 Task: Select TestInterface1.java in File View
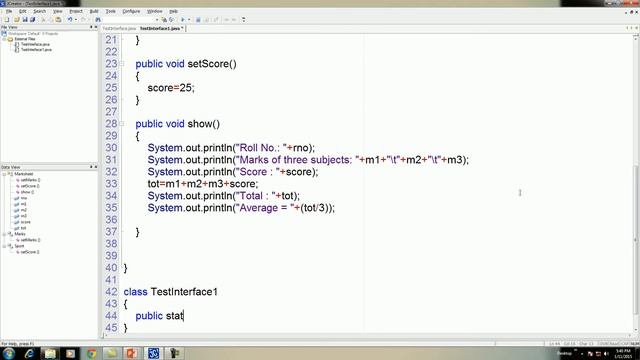click(x=36, y=49)
